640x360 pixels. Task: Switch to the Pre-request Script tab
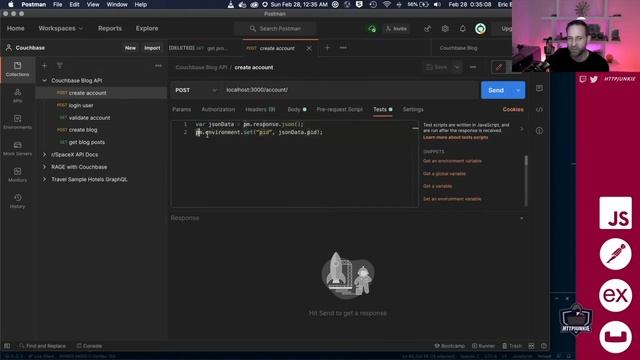pyautogui.click(x=339, y=109)
